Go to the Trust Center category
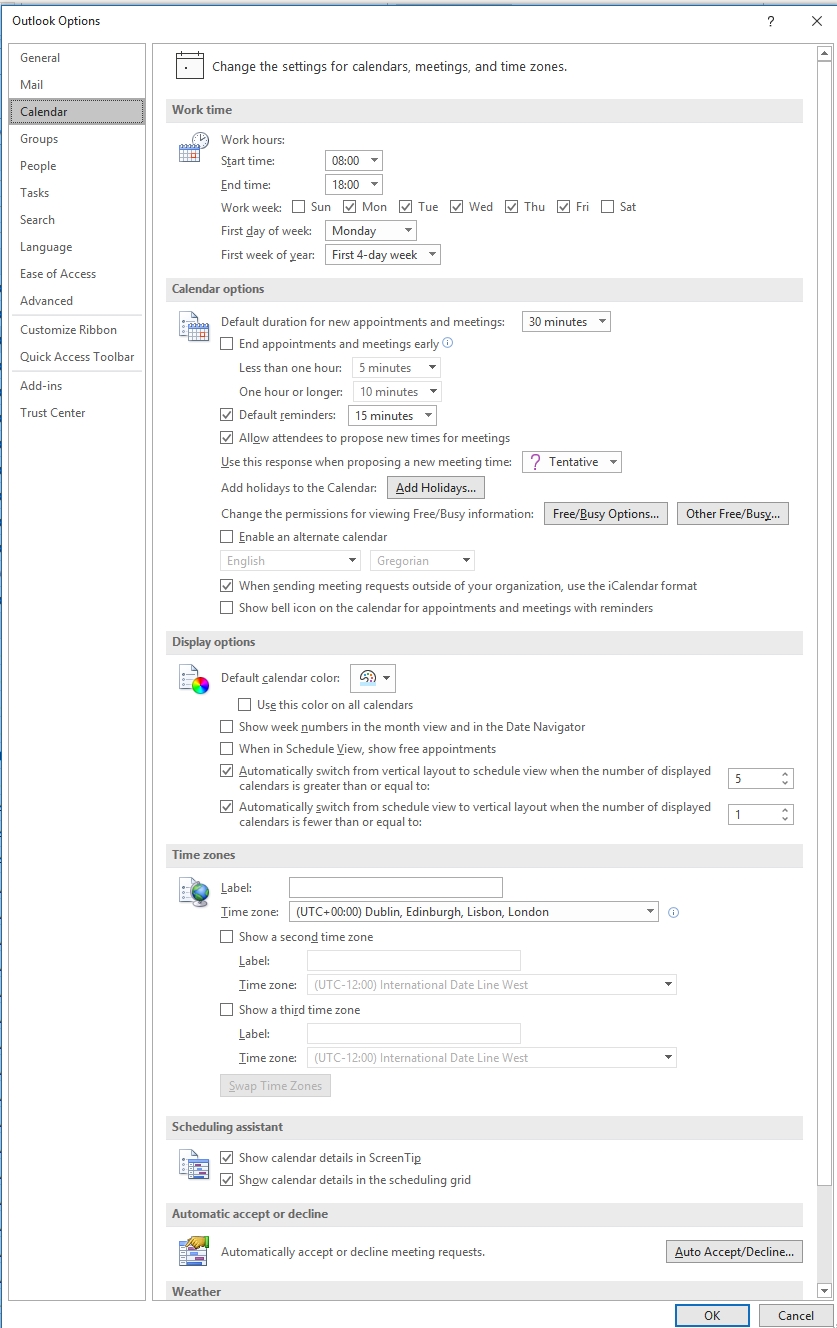Viewport: 837px width, 1328px height. point(77,413)
